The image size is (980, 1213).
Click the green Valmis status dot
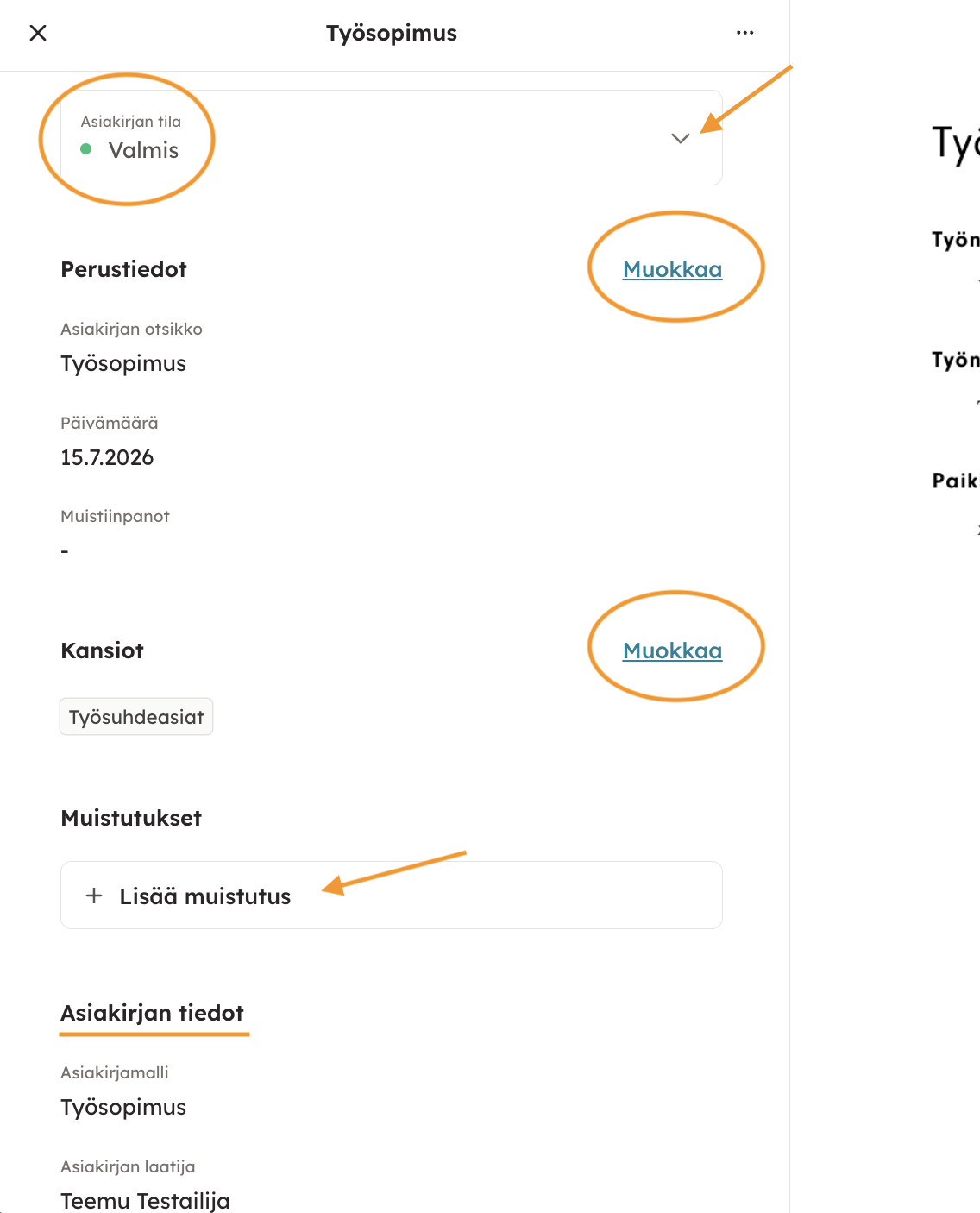(86, 149)
